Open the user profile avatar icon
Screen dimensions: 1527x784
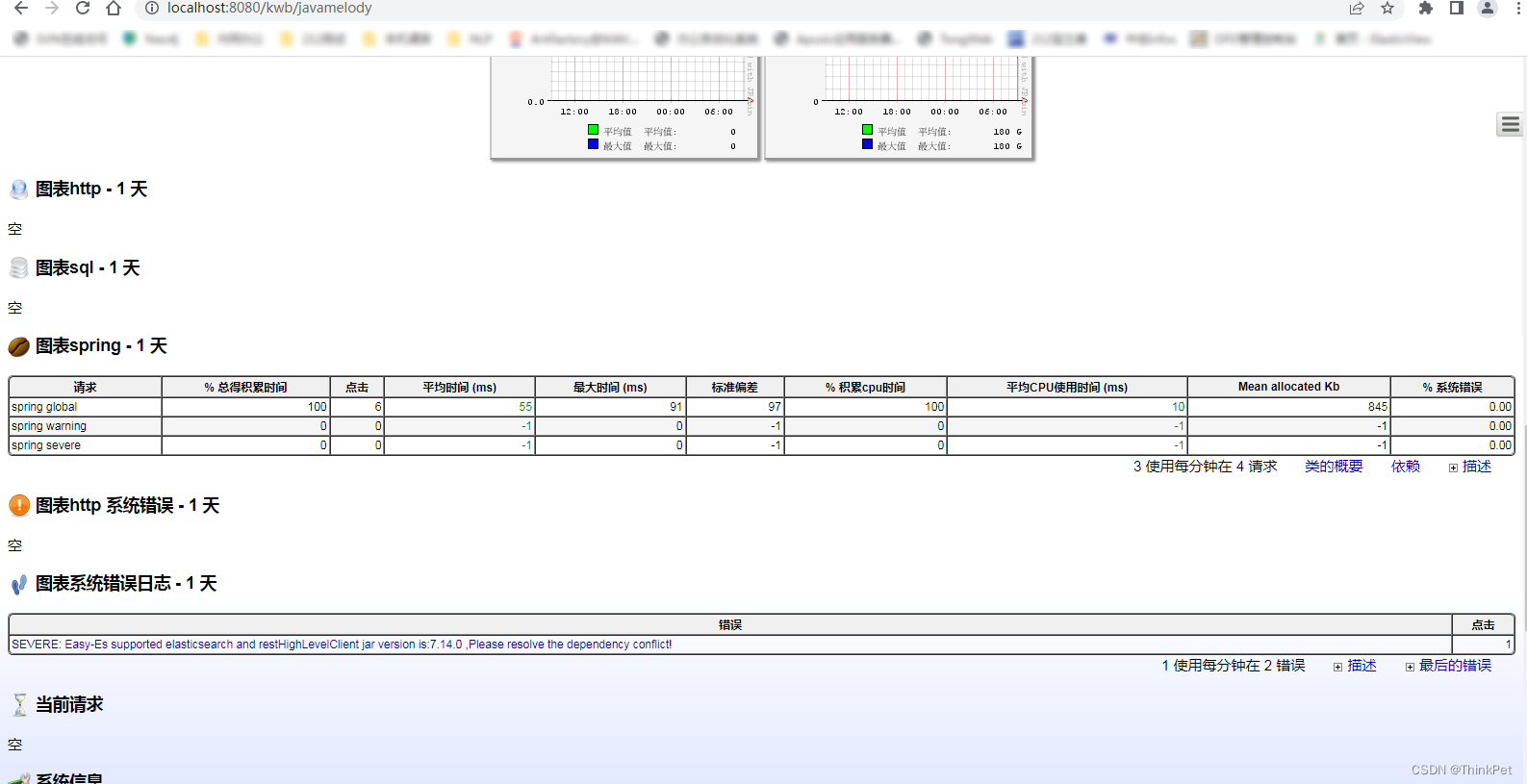(x=1488, y=8)
